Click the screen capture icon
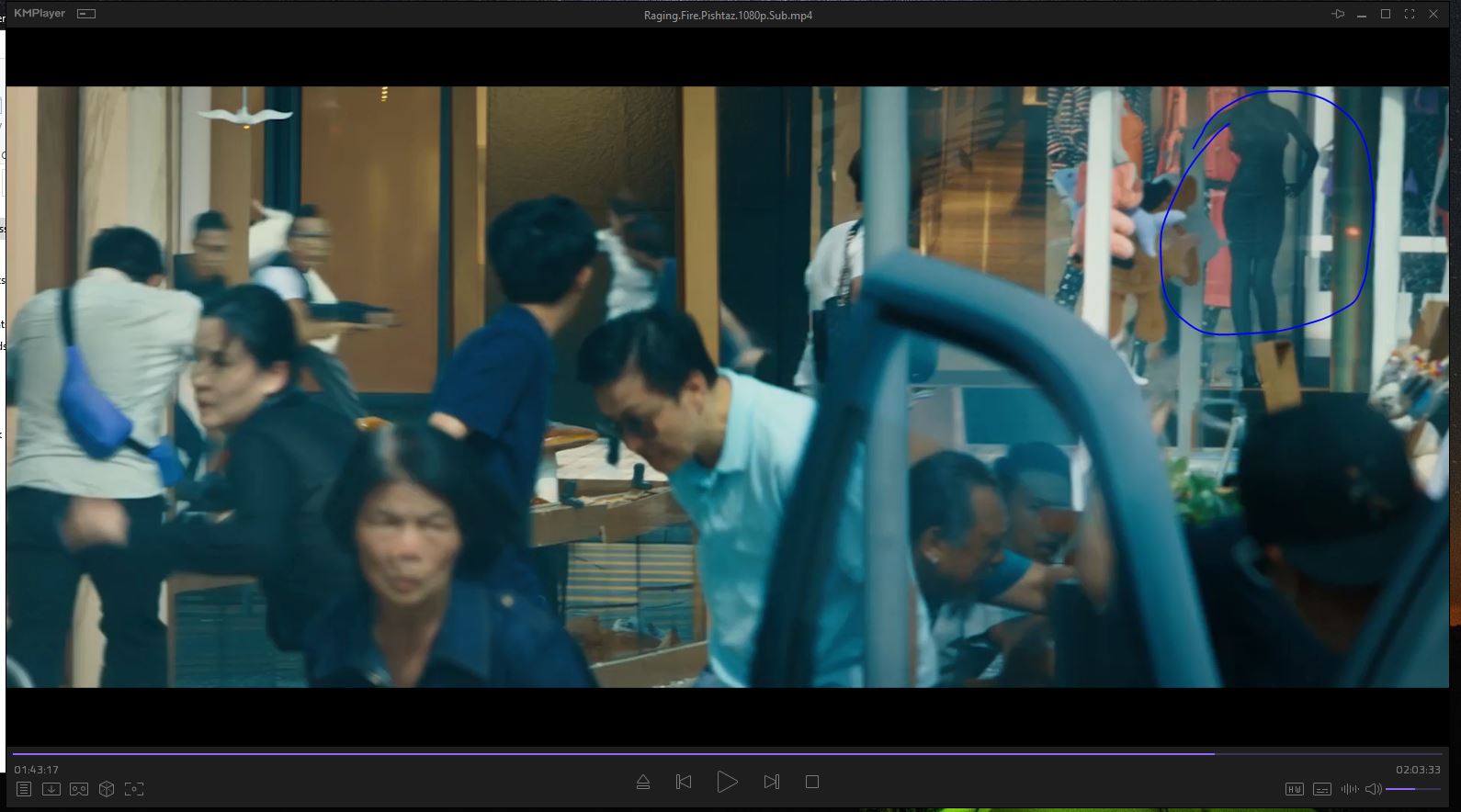 pos(134,789)
